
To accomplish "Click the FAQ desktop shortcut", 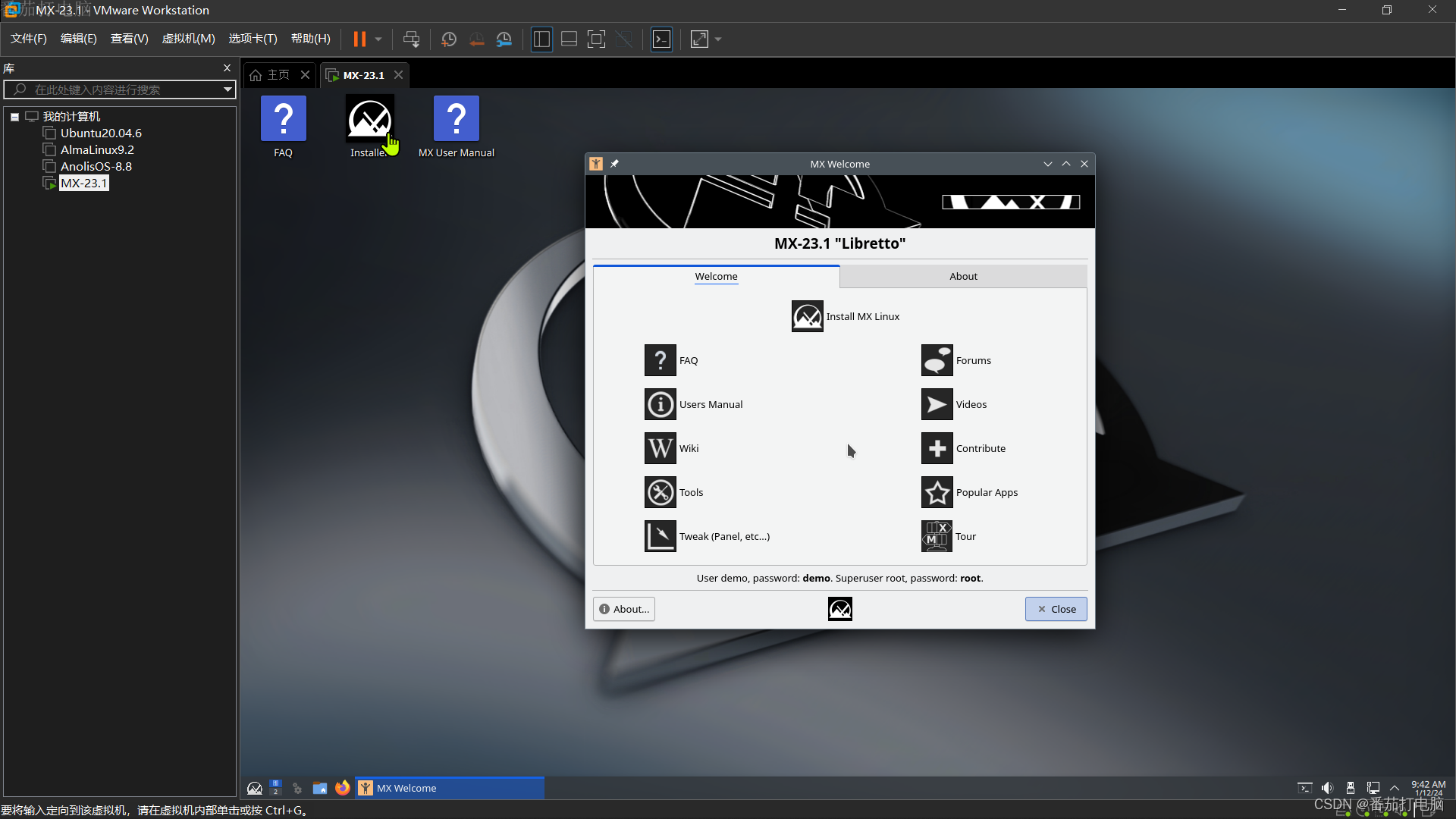I will [283, 126].
